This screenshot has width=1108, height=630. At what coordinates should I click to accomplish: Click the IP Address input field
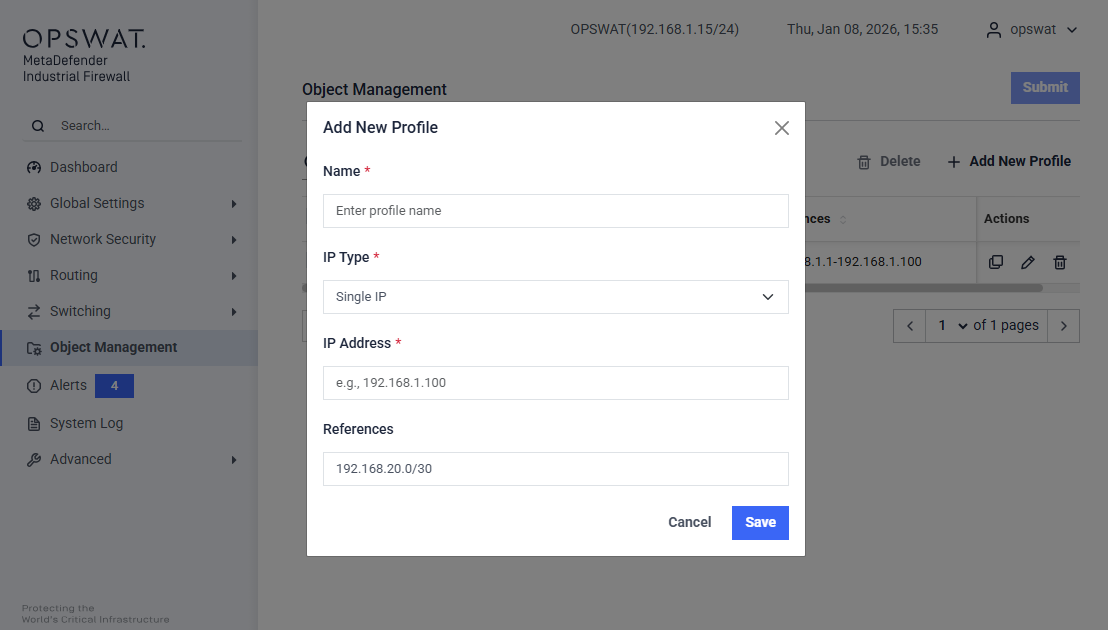(x=556, y=383)
